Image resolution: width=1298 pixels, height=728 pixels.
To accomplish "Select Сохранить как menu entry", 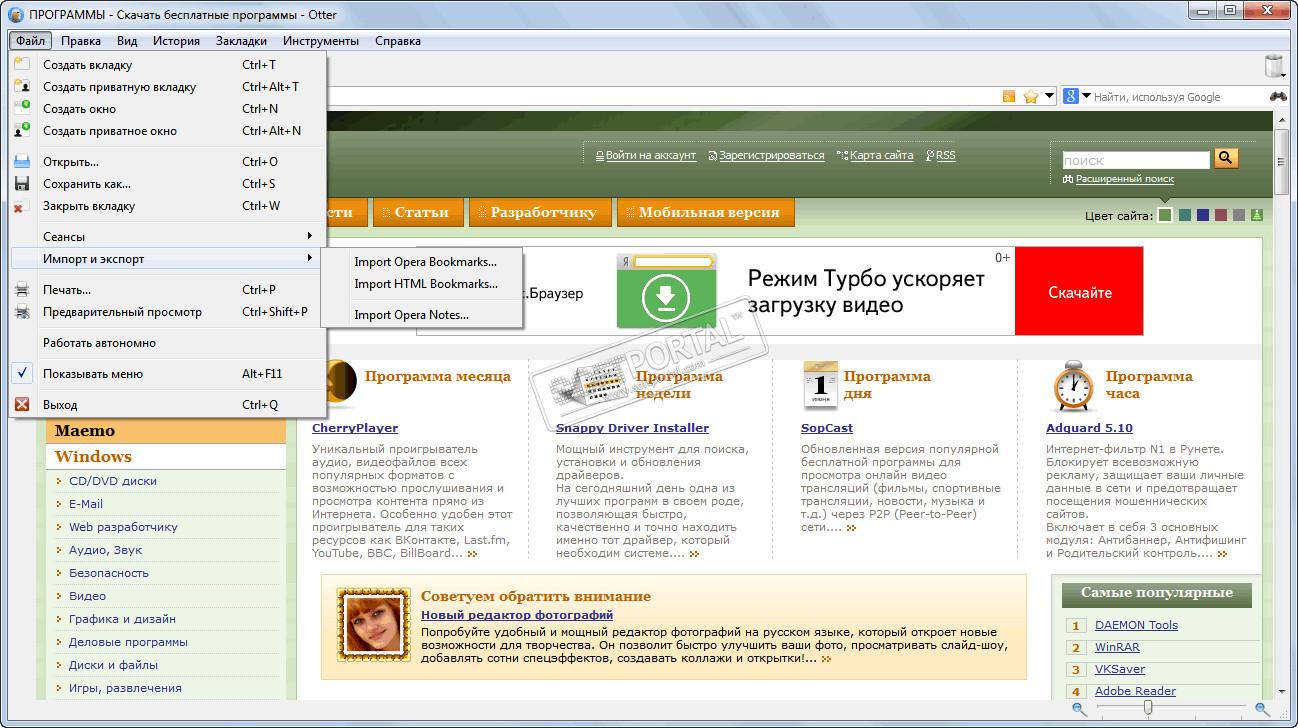I will [x=168, y=184].
